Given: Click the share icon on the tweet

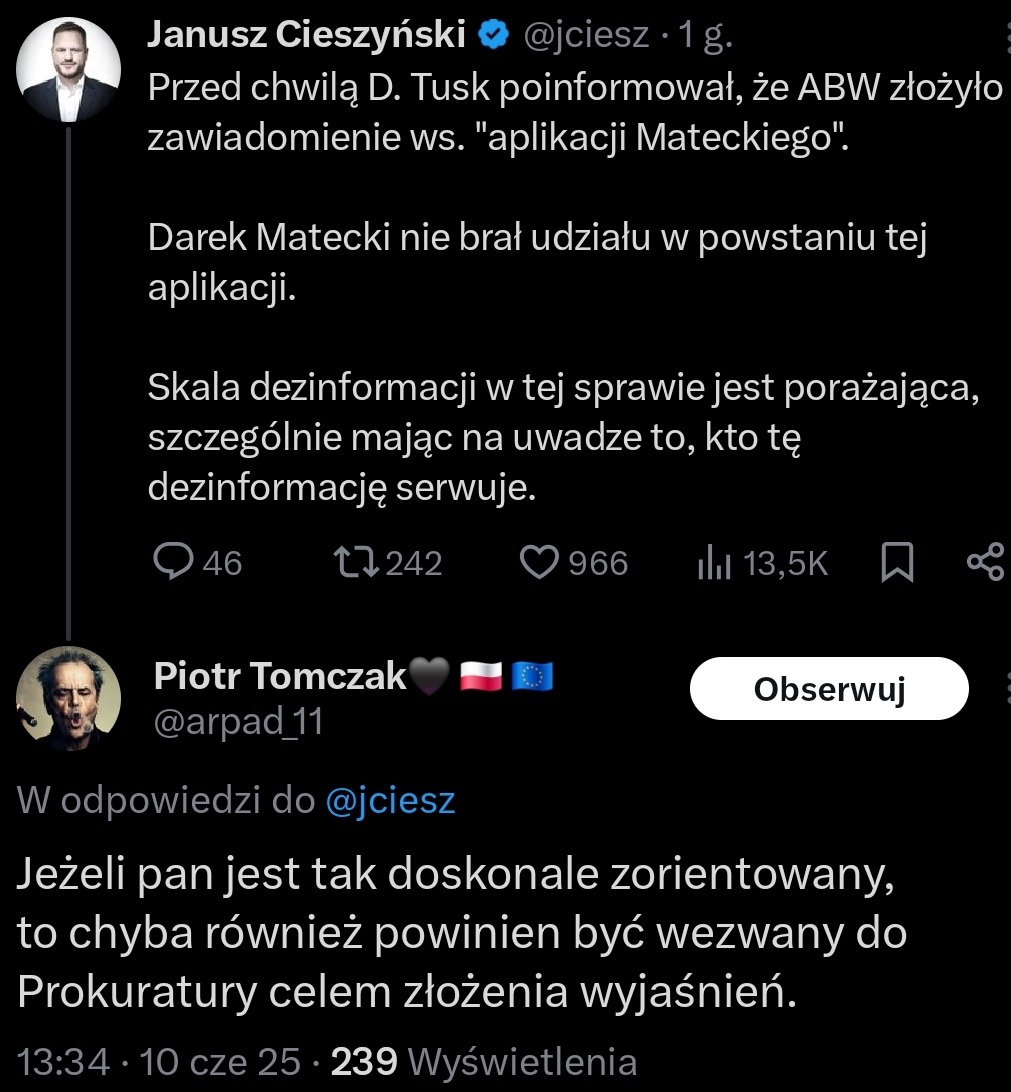Looking at the screenshot, I should (986, 563).
